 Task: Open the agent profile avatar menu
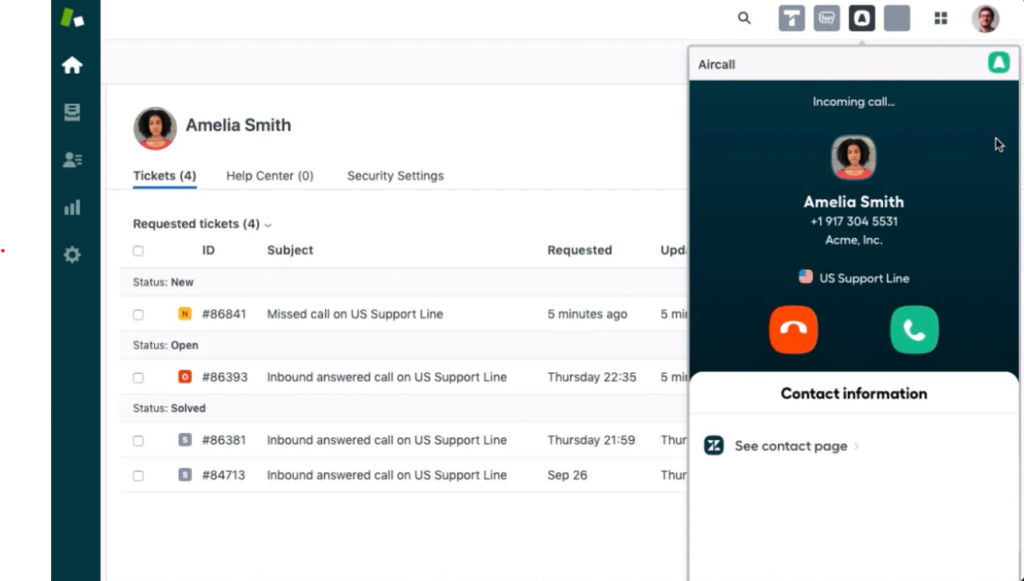pyautogui.click(x=985, y=19)
